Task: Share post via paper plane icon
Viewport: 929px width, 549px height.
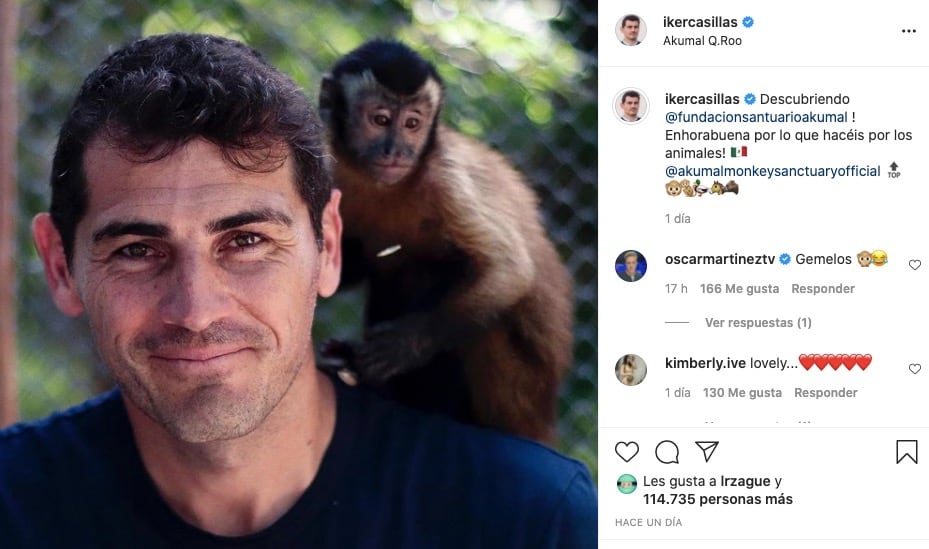Action: click(x=707, y=451)
